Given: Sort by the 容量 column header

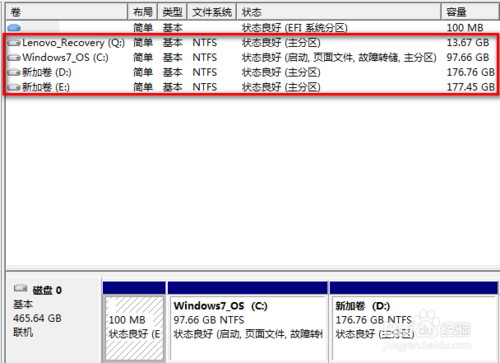Looking at the screenshot, I should 470,12.
